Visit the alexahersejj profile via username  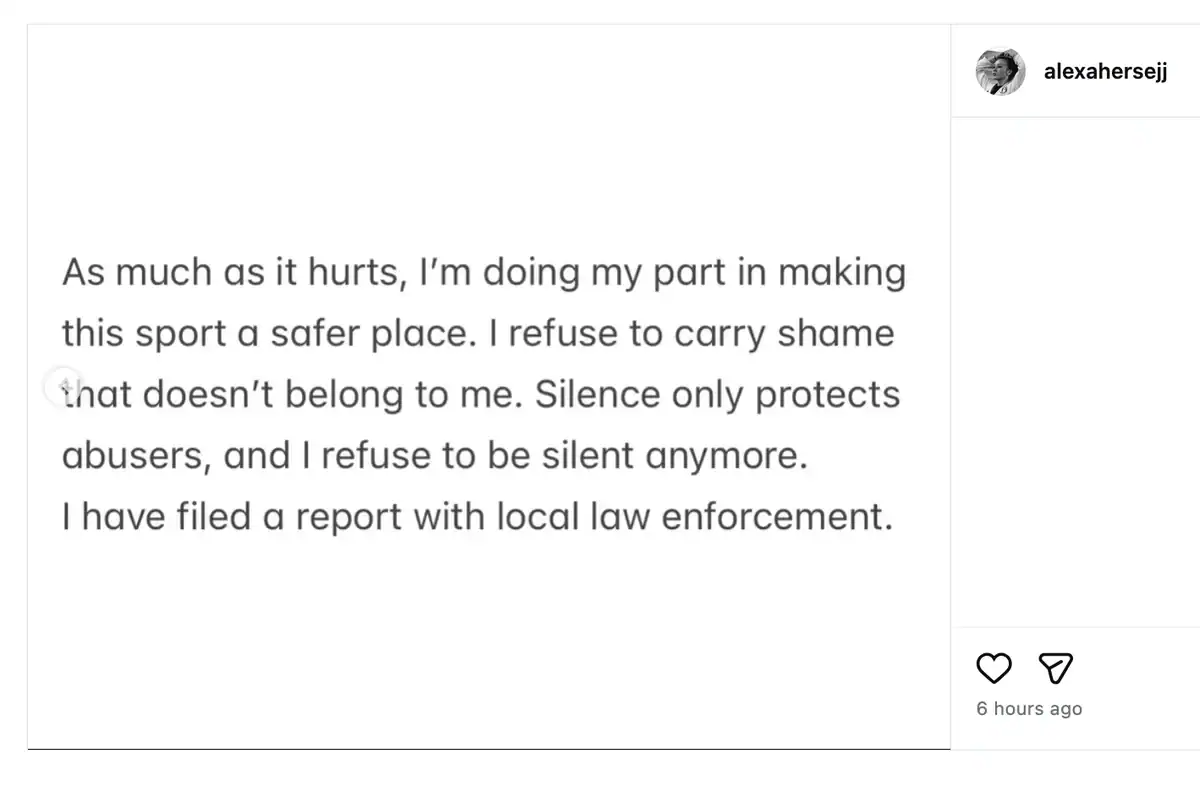click(1105, 72)
